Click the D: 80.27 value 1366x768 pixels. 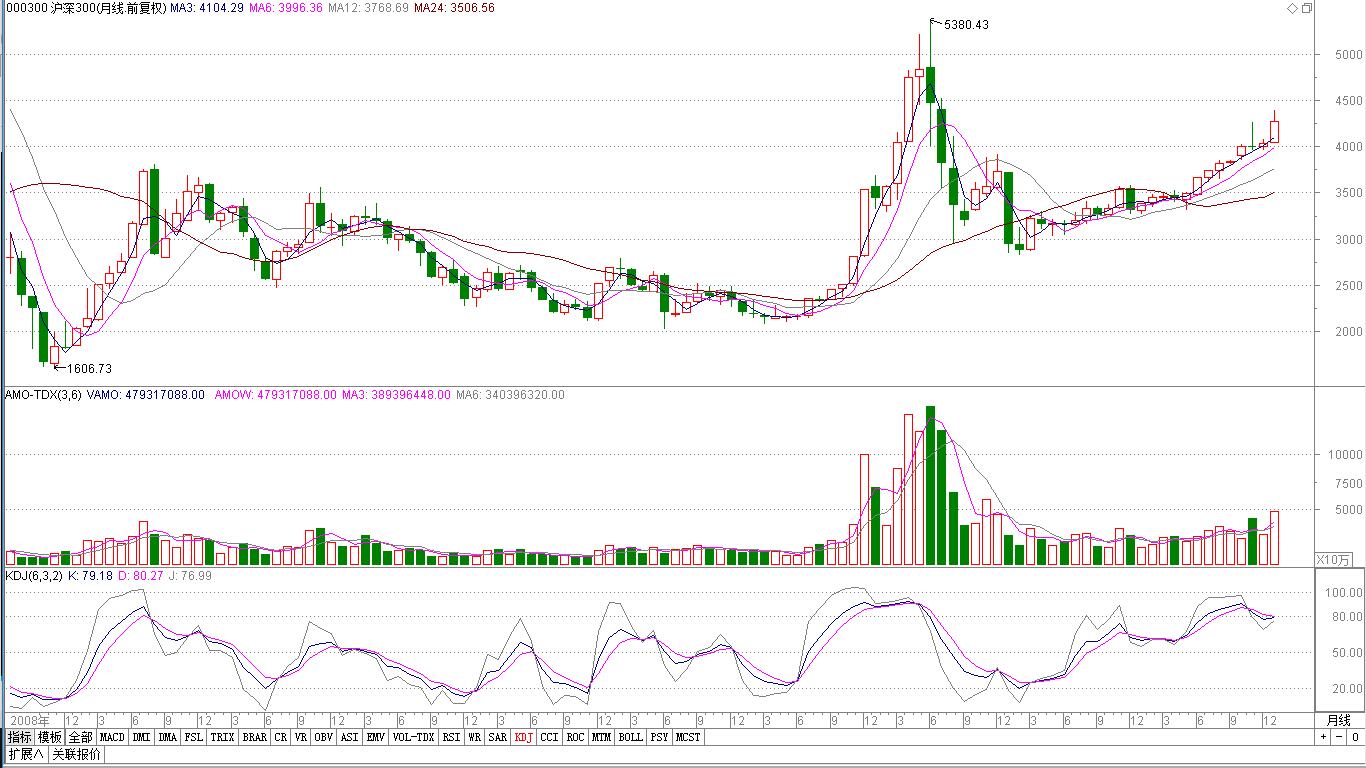pos(141,576)
